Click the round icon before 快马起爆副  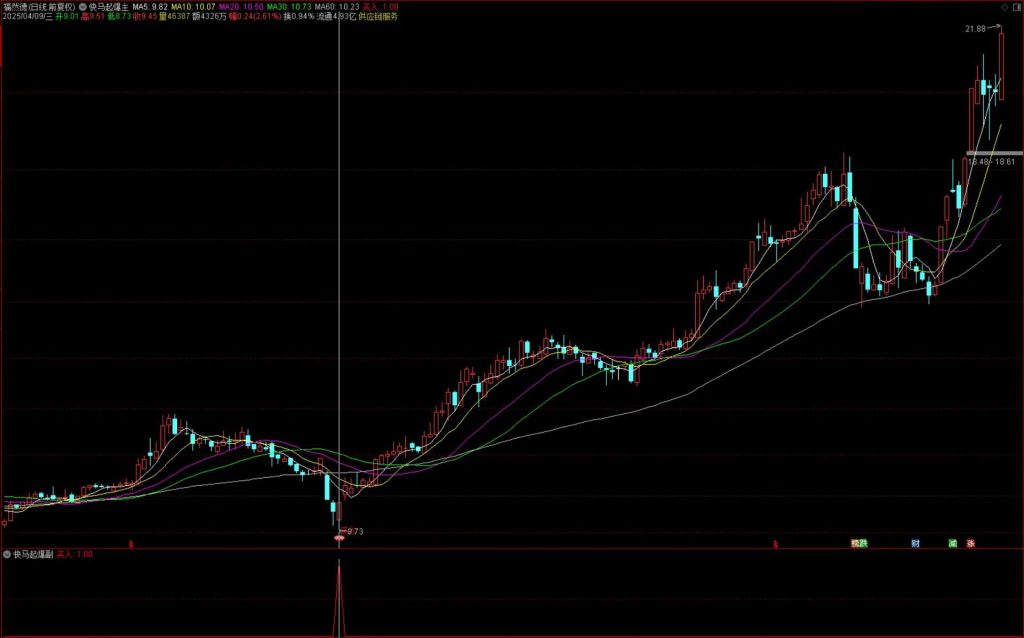pos(7,553)
